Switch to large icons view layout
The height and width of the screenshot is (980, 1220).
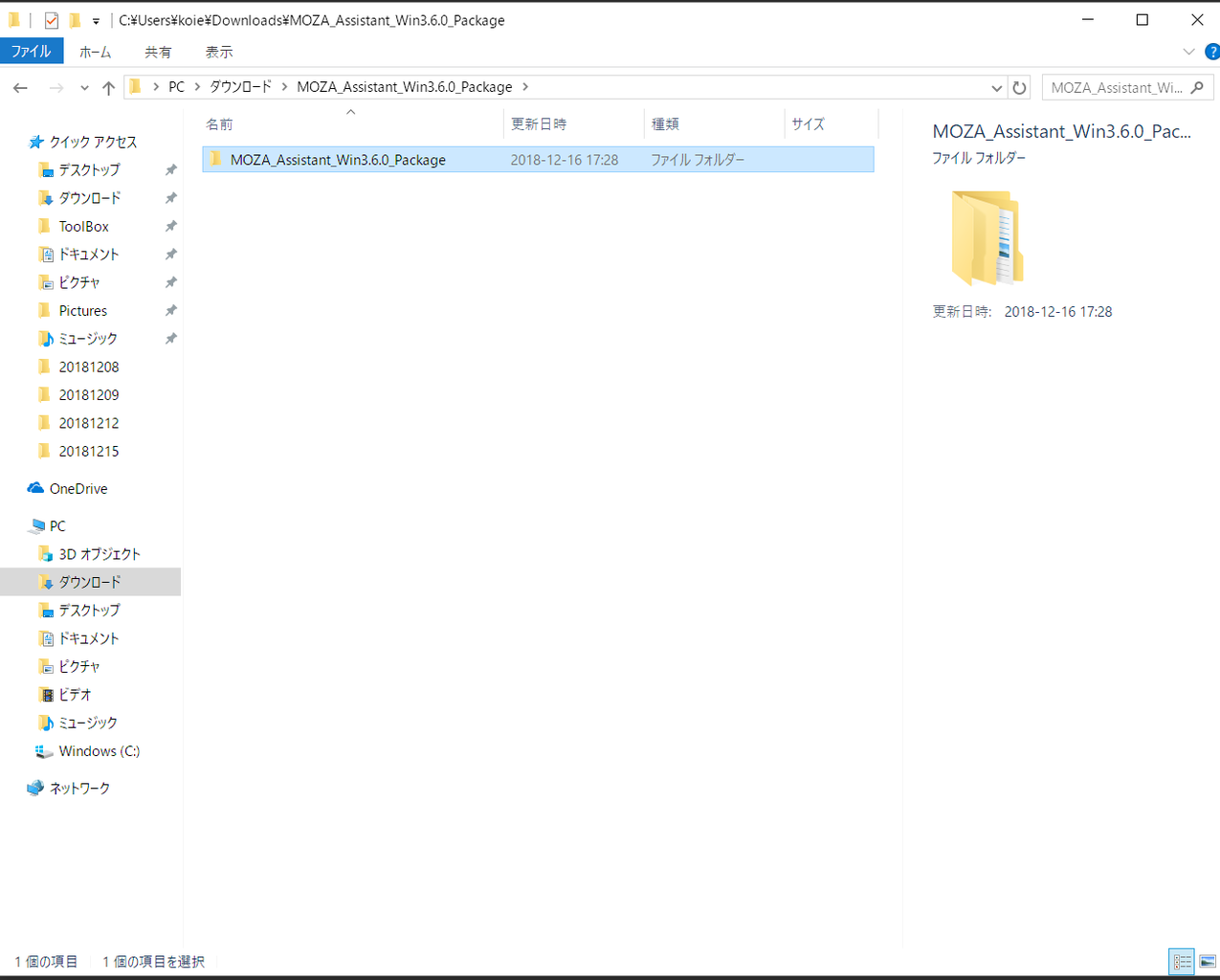[1209, 962]
